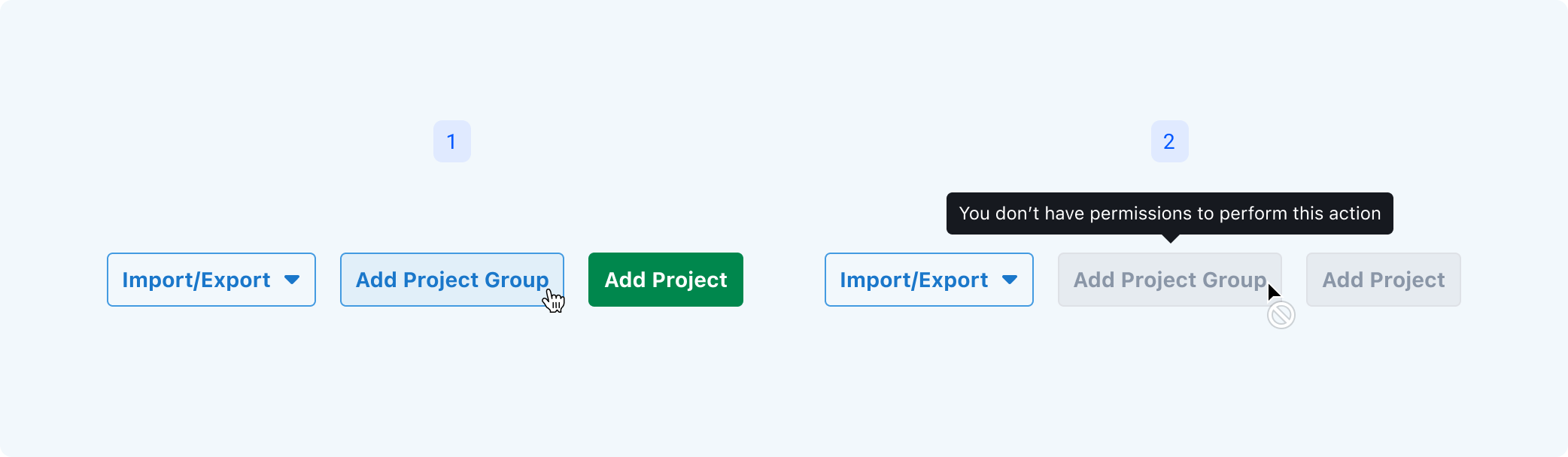Click Import/Export label text on the right
The height and width of the screenshot is (457, 1568).
pyautogui.click(x=914, y=280)
